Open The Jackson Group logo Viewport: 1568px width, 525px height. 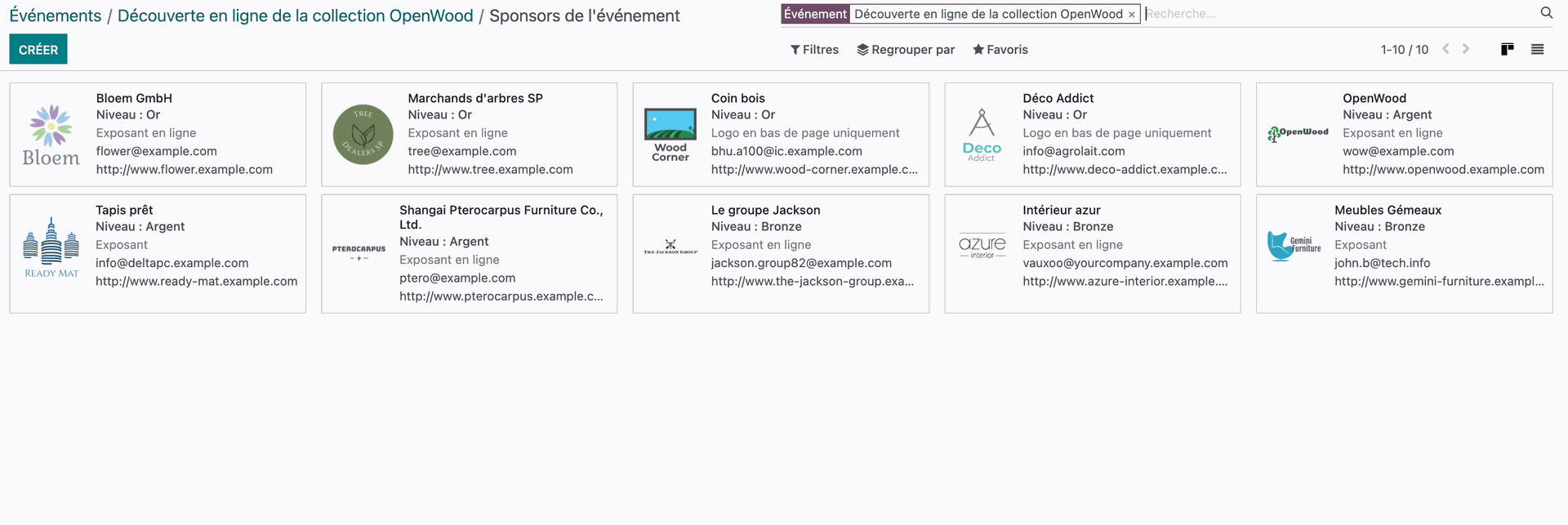click(x=670, y=247)
